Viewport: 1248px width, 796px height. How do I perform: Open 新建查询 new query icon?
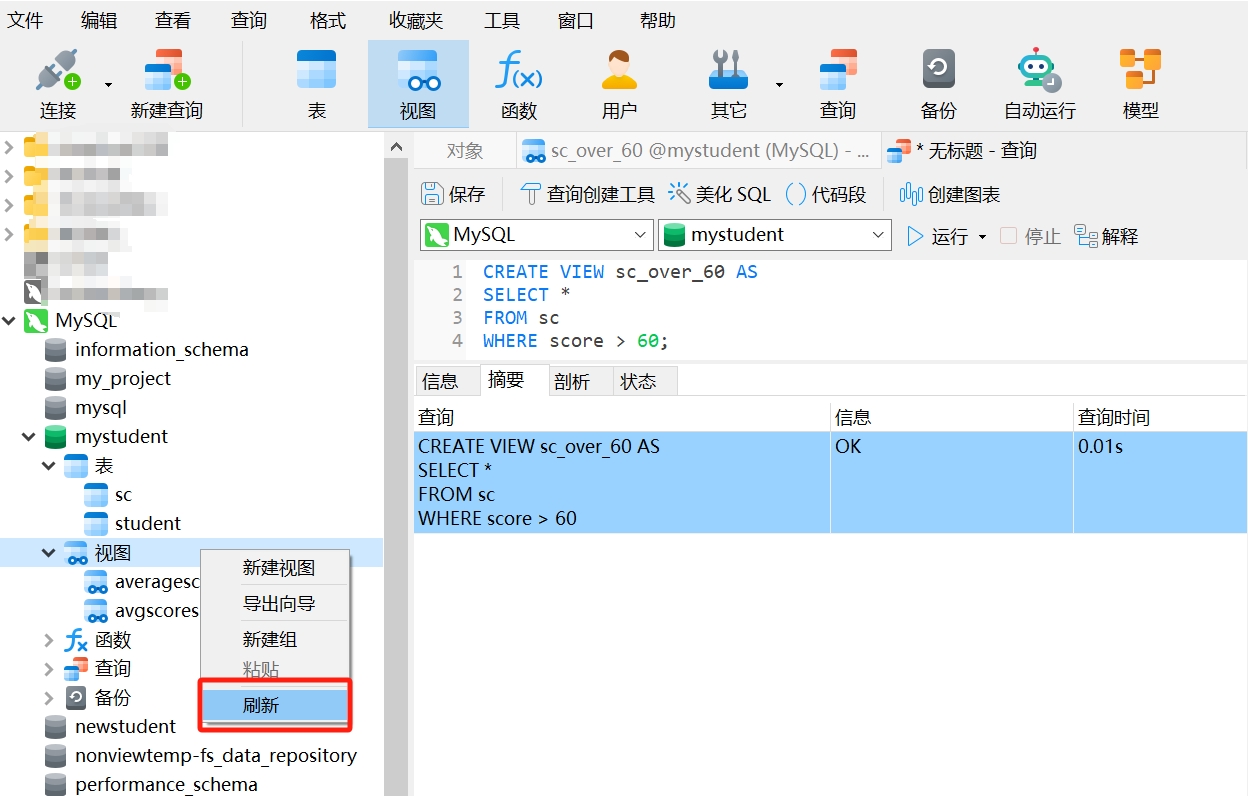(166, 72)
